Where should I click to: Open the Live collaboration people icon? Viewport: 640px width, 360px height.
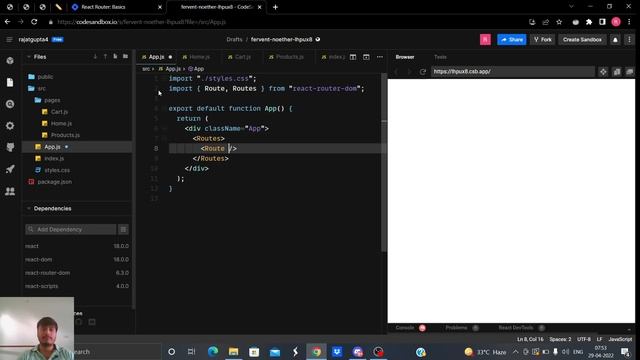(x=10, y=191)
